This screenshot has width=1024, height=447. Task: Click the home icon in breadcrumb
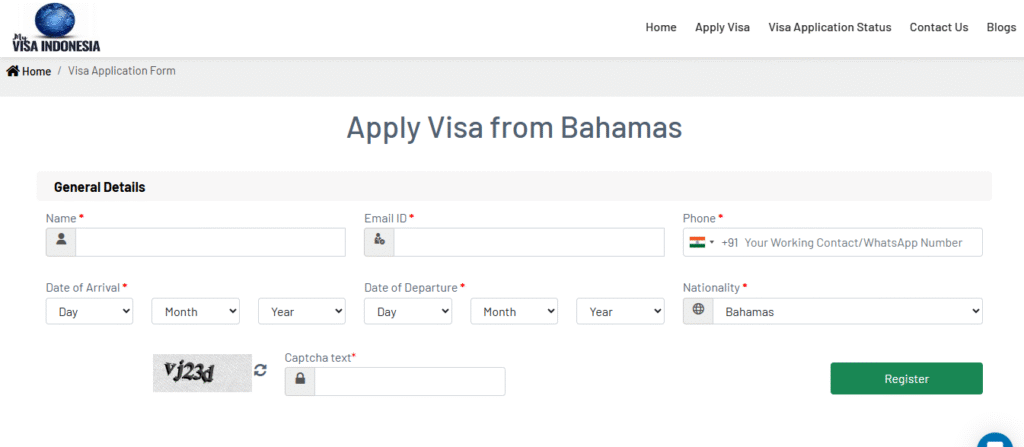click(x=13, y=71)
